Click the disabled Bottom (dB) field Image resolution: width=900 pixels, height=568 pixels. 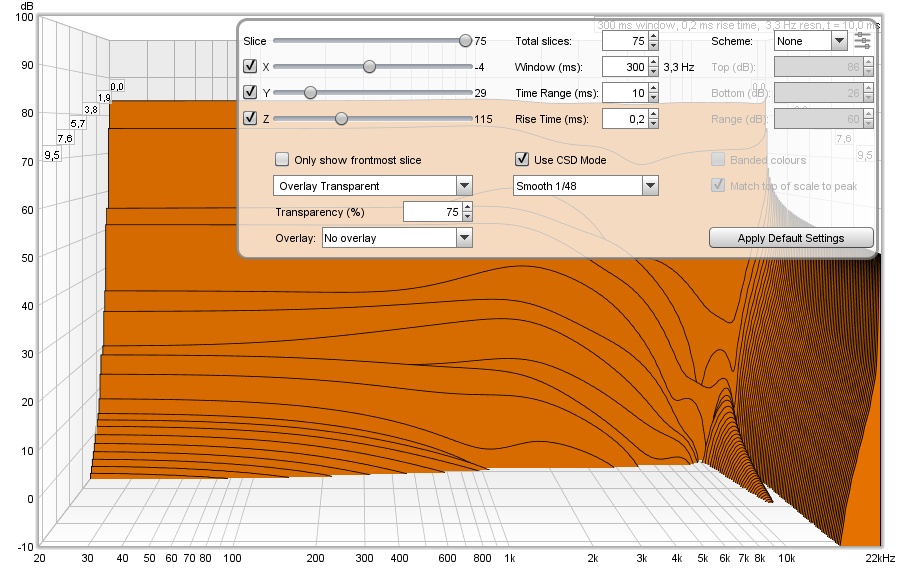coord(818,93)
